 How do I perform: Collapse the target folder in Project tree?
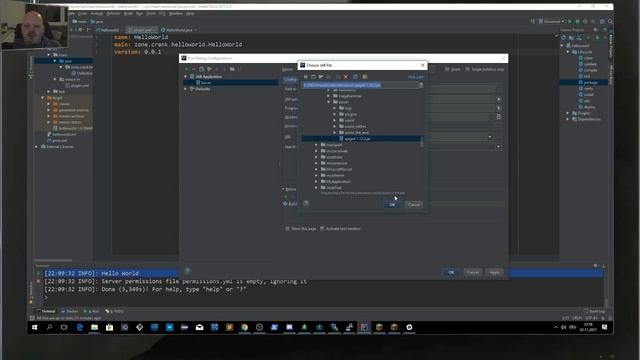(x=42, y=98)
